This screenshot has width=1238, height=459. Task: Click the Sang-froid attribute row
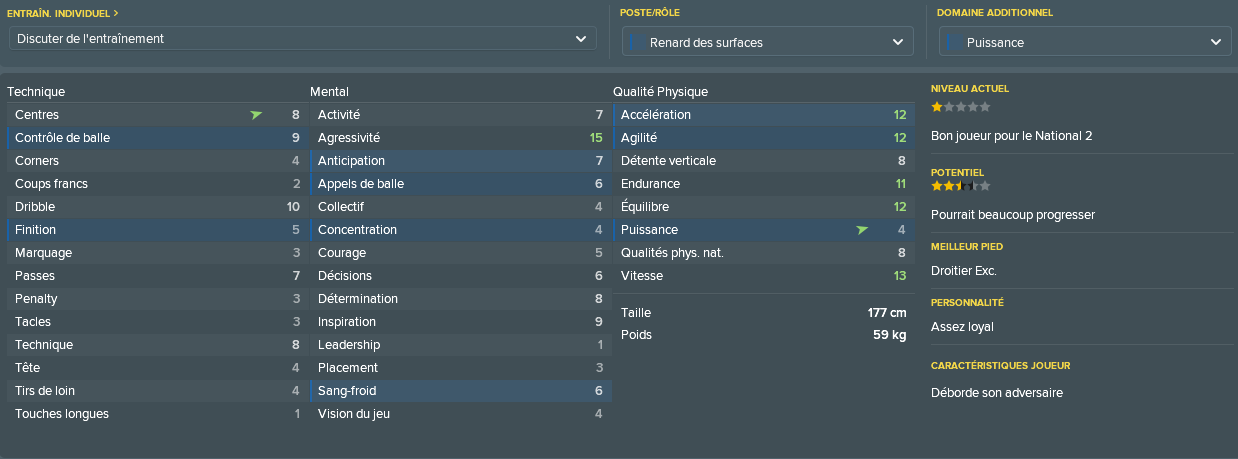click(x=459, y=391)
